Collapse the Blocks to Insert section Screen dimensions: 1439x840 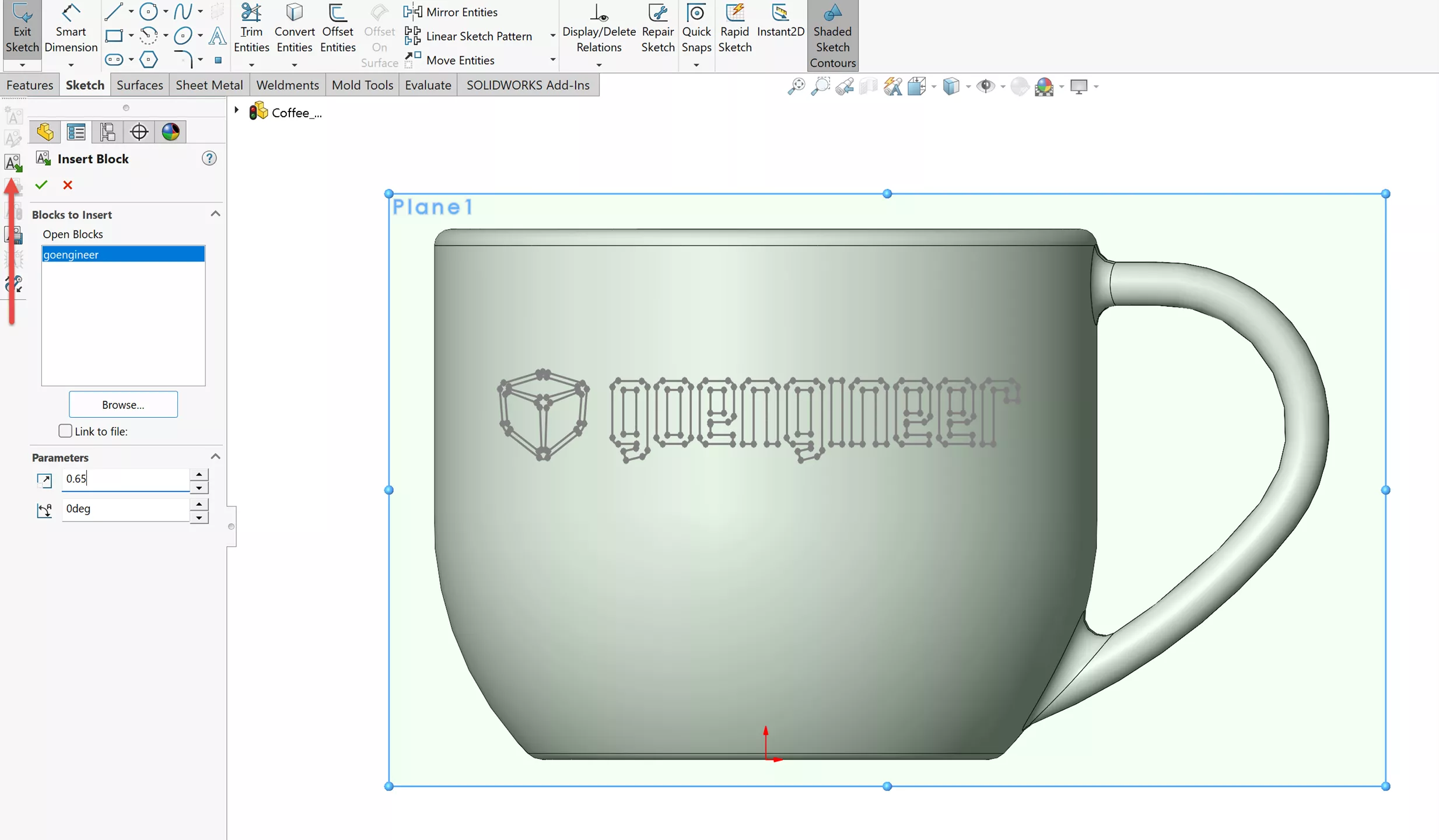click(x=215, y=214)
